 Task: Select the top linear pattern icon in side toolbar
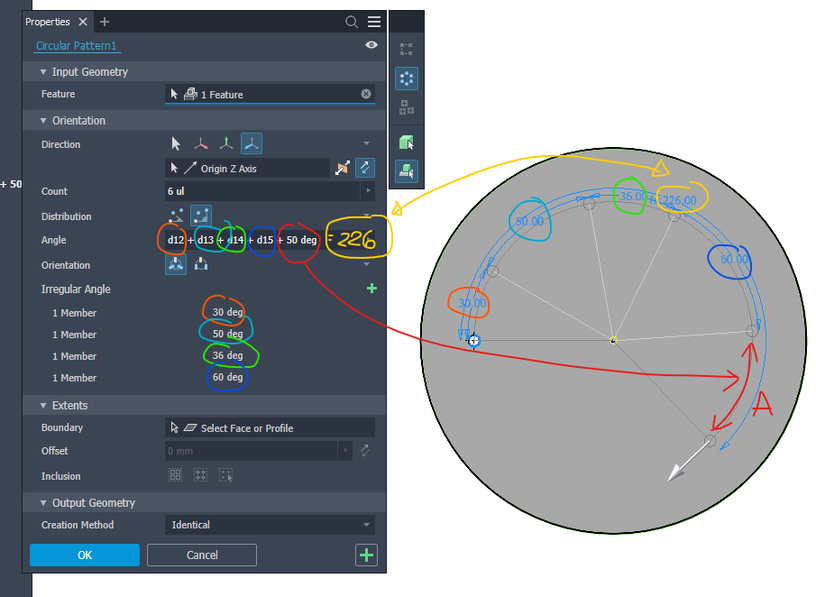pyautogui.click(x=406, y=49)
